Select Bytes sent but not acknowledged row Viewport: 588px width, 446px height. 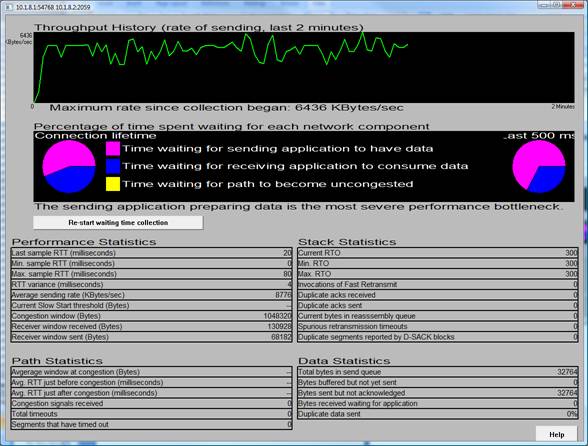[x=438, y=393]
